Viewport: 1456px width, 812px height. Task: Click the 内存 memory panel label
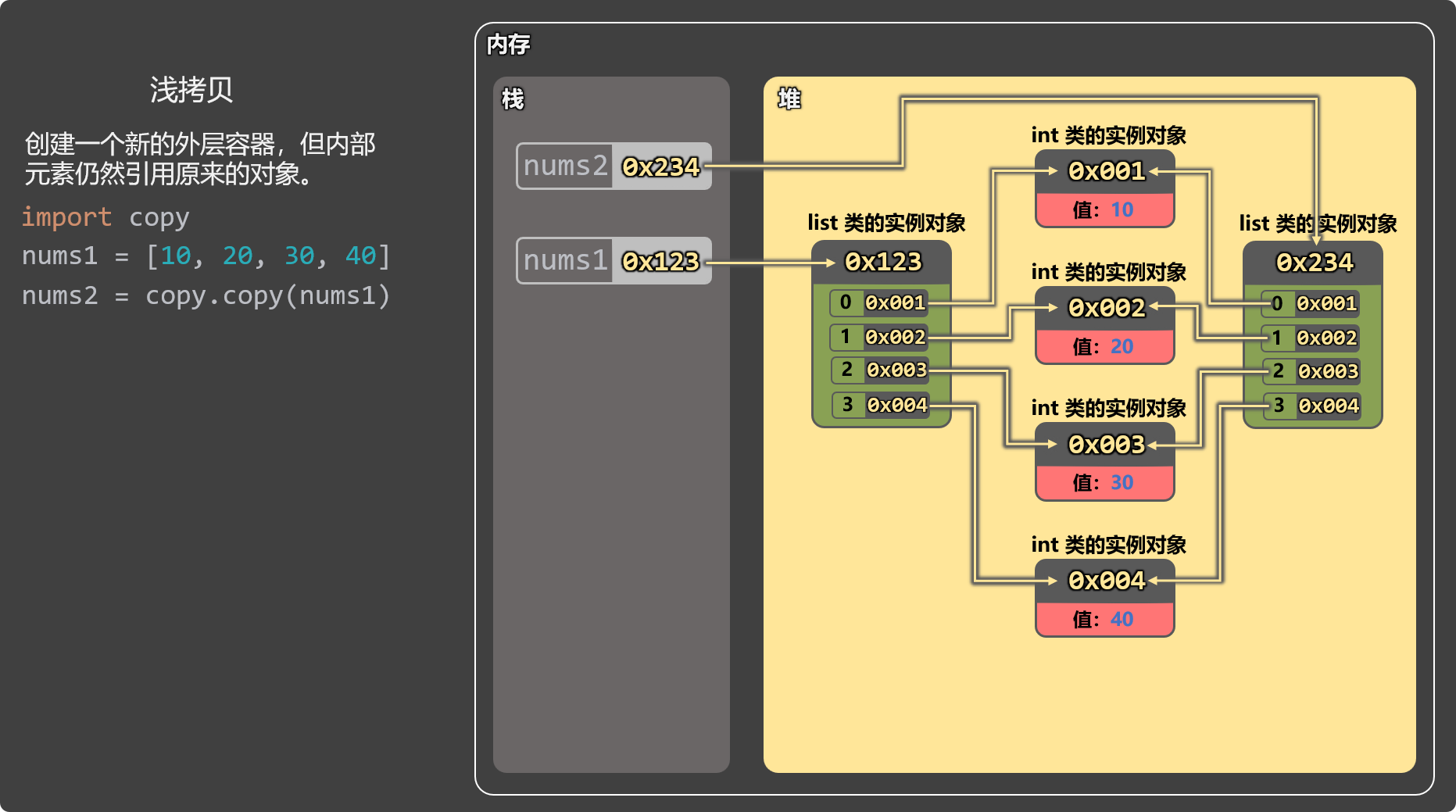tap(508, 45)
